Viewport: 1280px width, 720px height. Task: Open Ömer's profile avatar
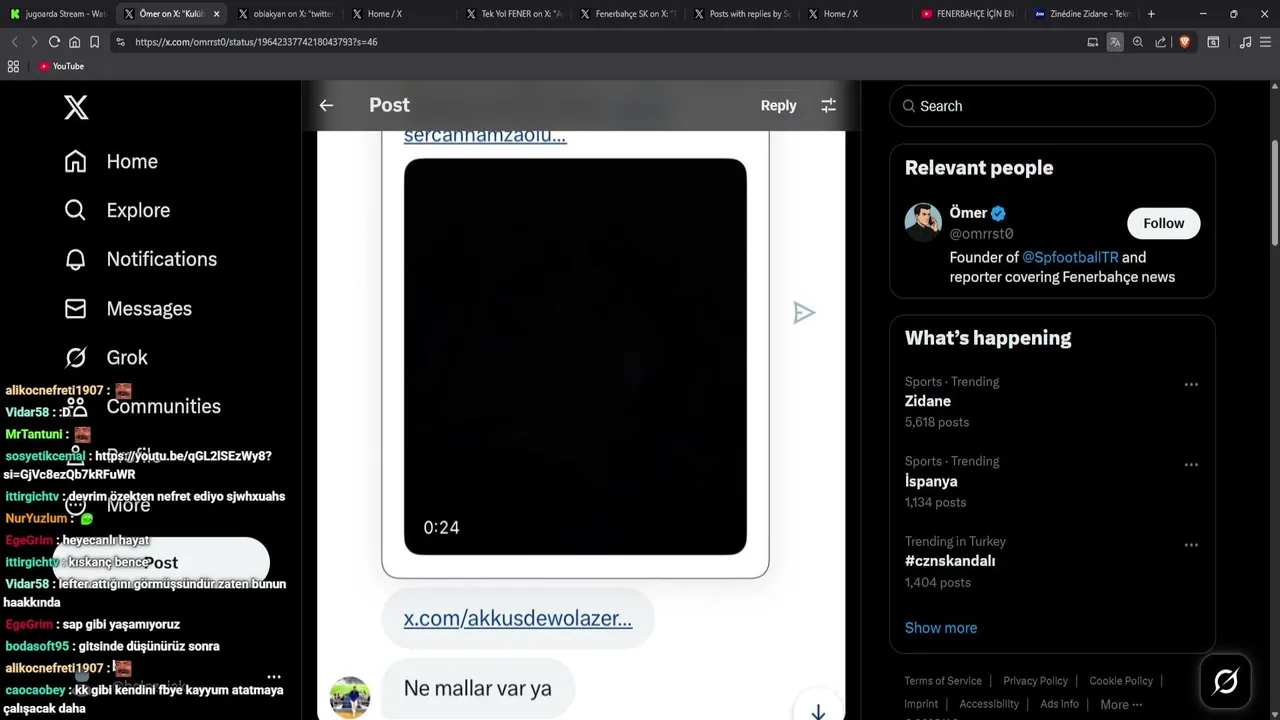923,223
